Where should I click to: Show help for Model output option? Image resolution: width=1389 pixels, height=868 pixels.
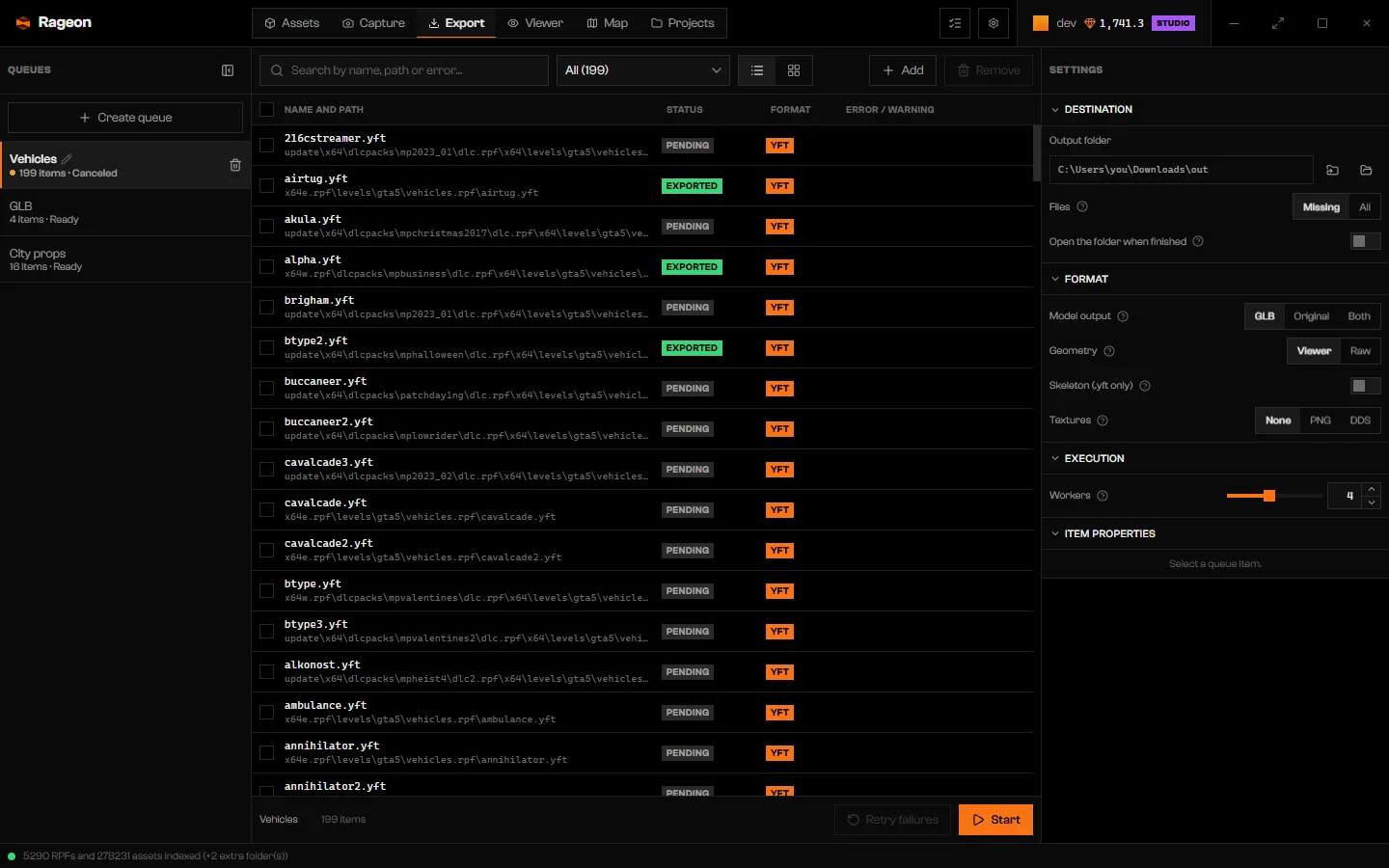coord(1123,316)
